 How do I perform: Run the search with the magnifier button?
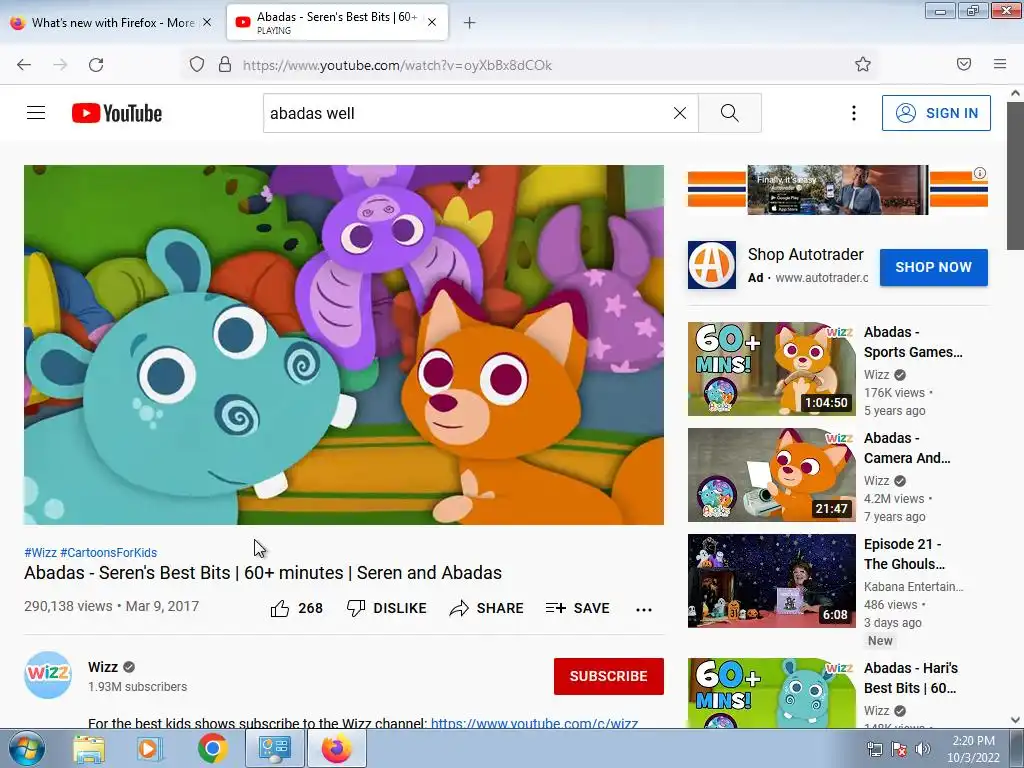click(729, 113)
